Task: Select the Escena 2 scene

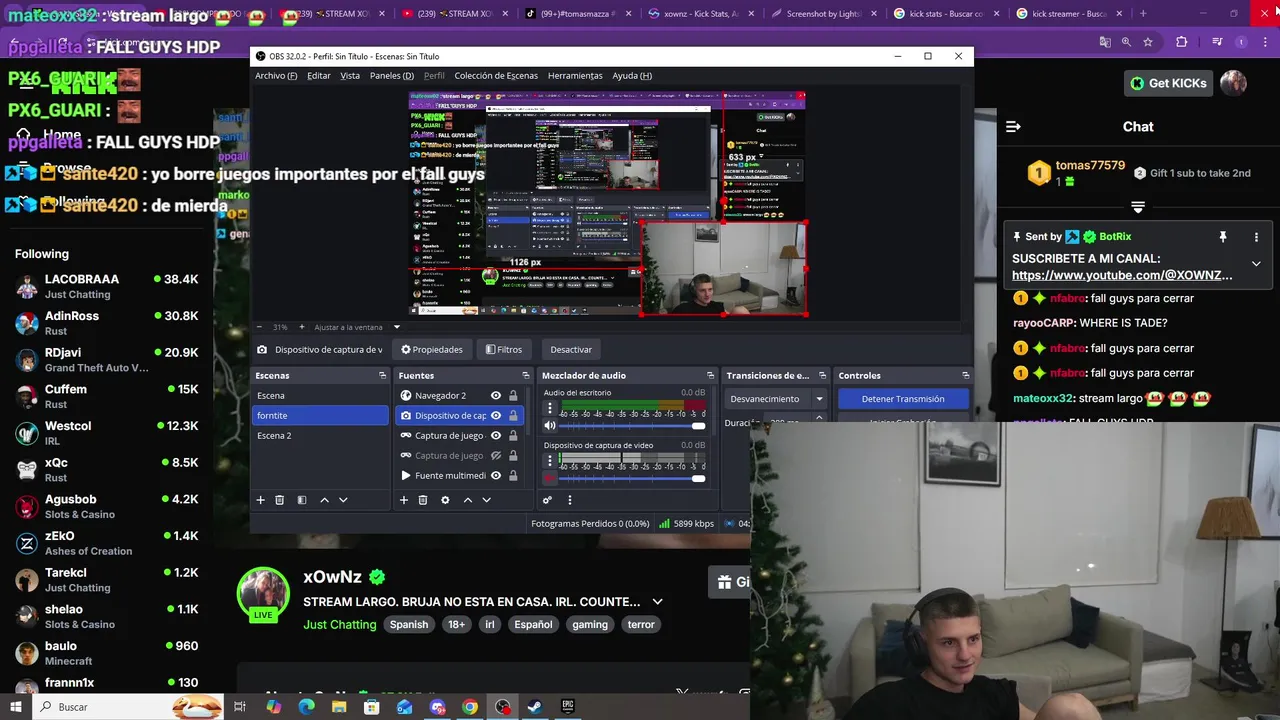Action: point(320,435)
